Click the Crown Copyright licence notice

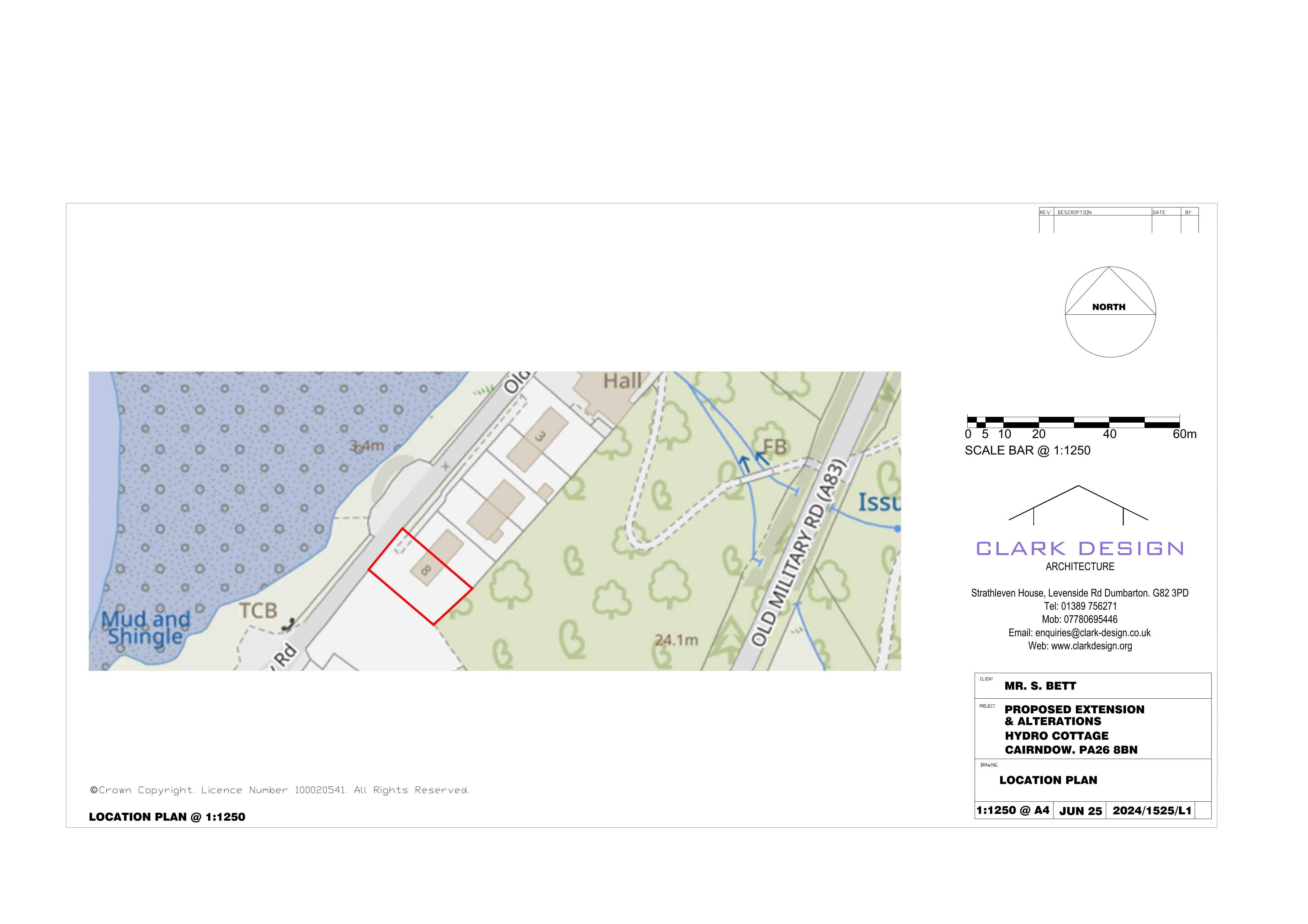point(280,790)
